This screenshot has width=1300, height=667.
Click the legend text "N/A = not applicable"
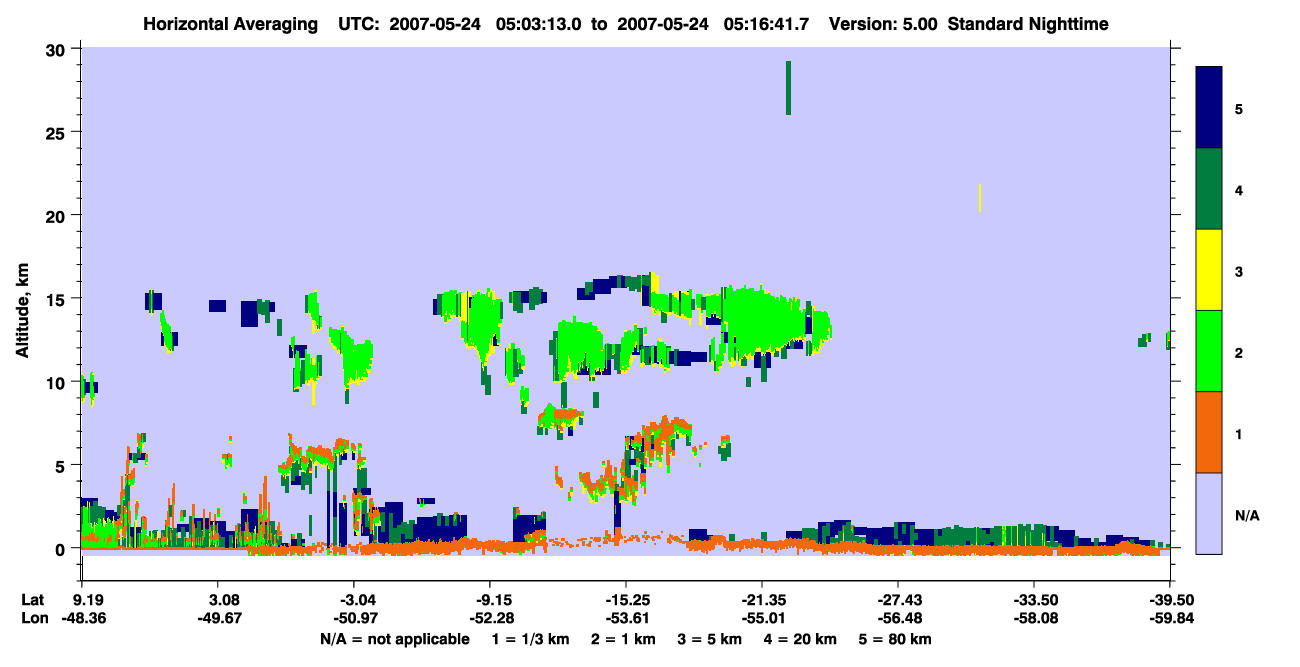[394, 639]
